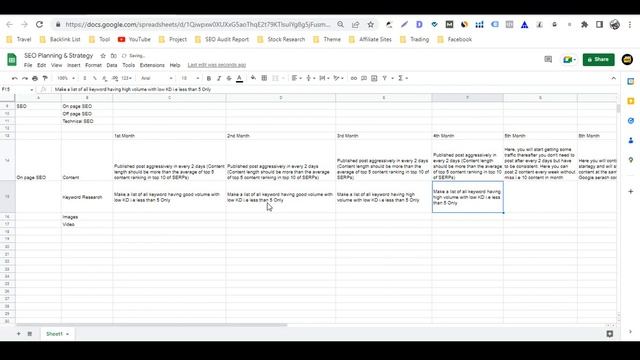Image resolution: width=640 pixels, height=360 pixels.
Task: Open Keep in the side panel
Action: pos(631,101)
